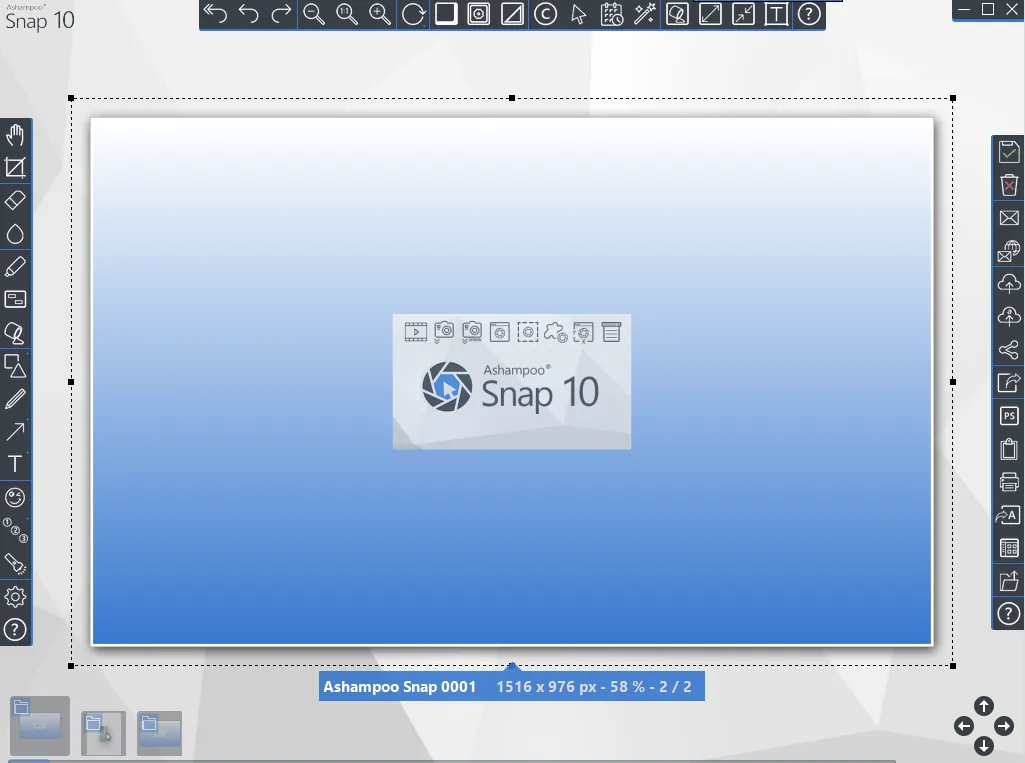Add copyright watermark with the C icon

point(545,14)
